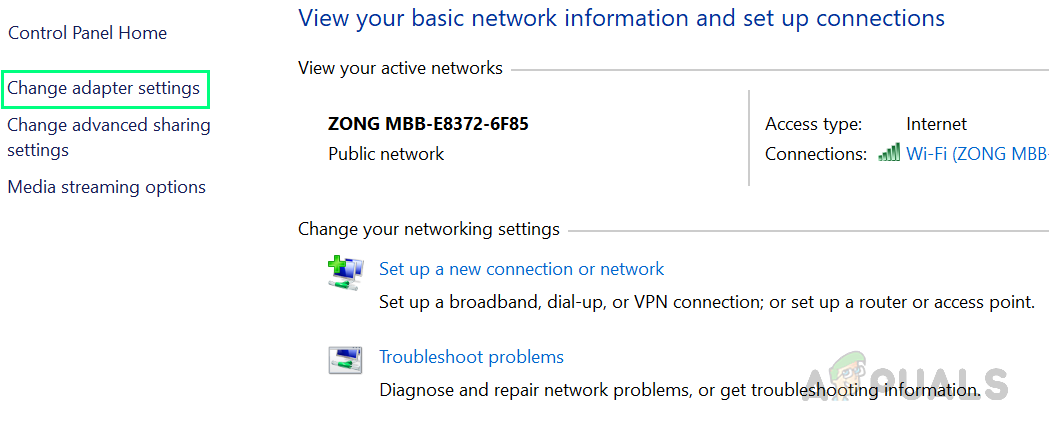Click the Change your networking settings header
This screenshot has height=445, width=1049.
tap(428, 229)
